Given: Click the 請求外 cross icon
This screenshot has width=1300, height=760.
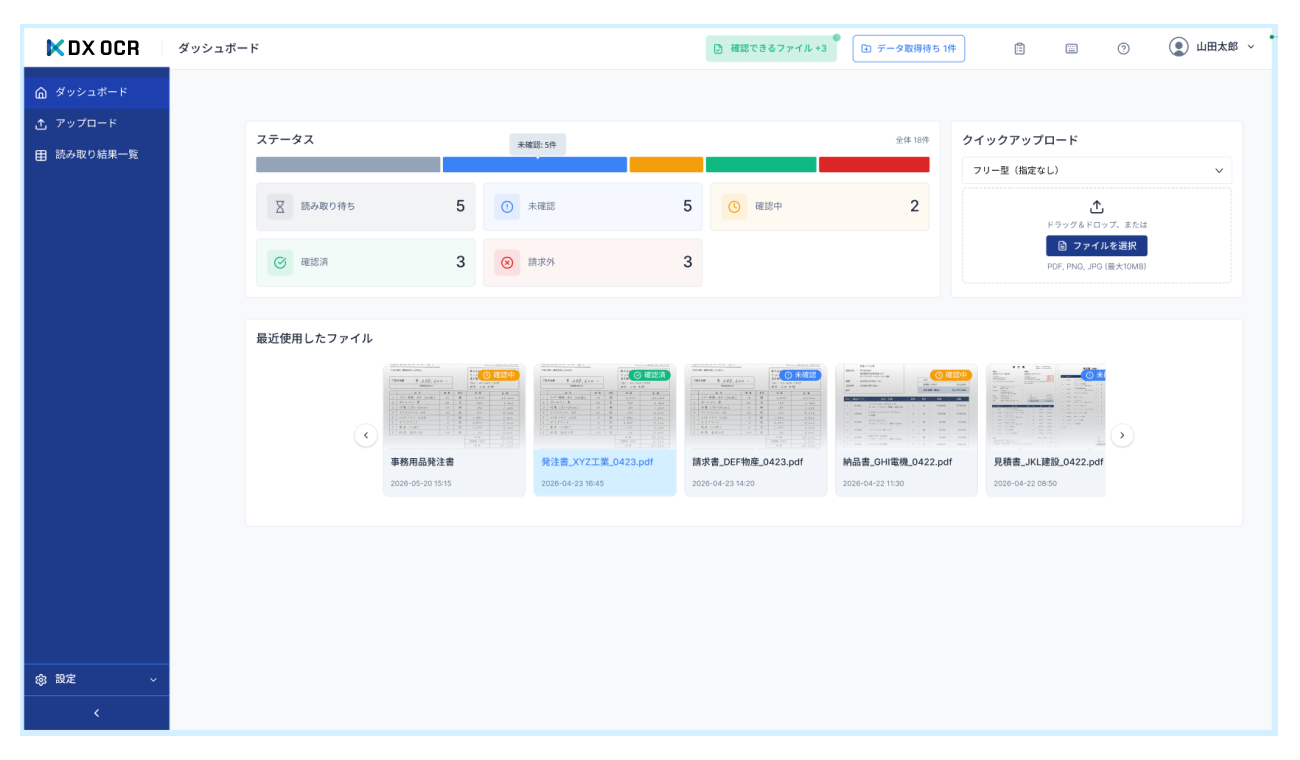Looking at the screenshot, I should point(507,262).
